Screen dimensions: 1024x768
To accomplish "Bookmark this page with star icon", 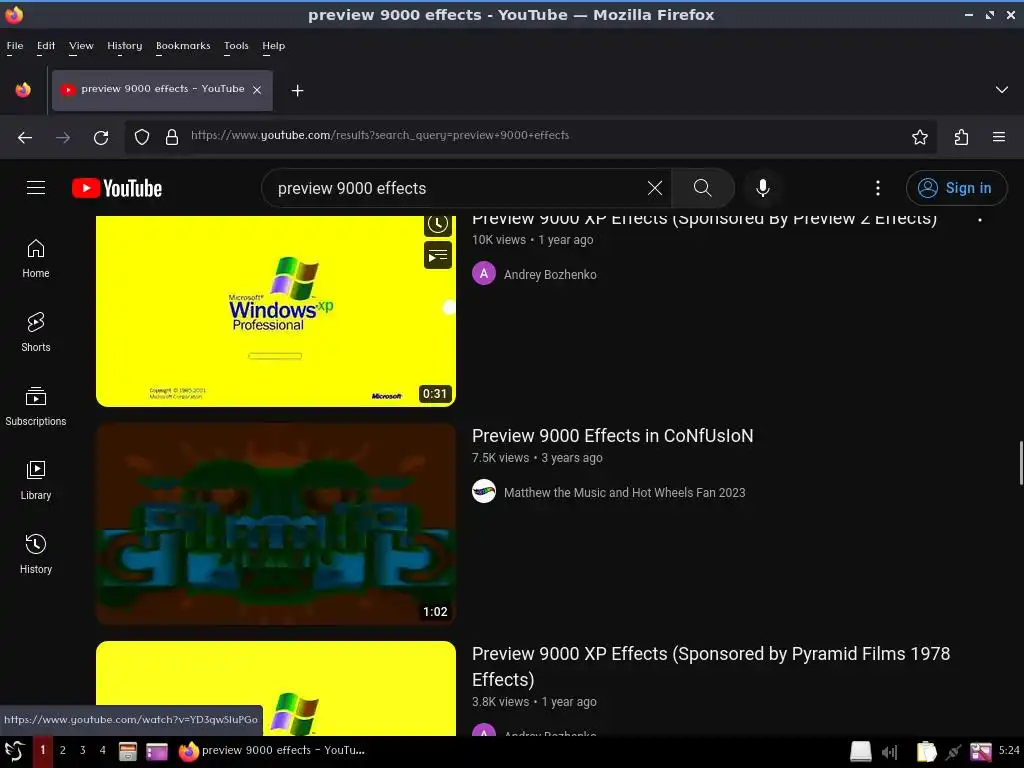I will tap(920, 137).
